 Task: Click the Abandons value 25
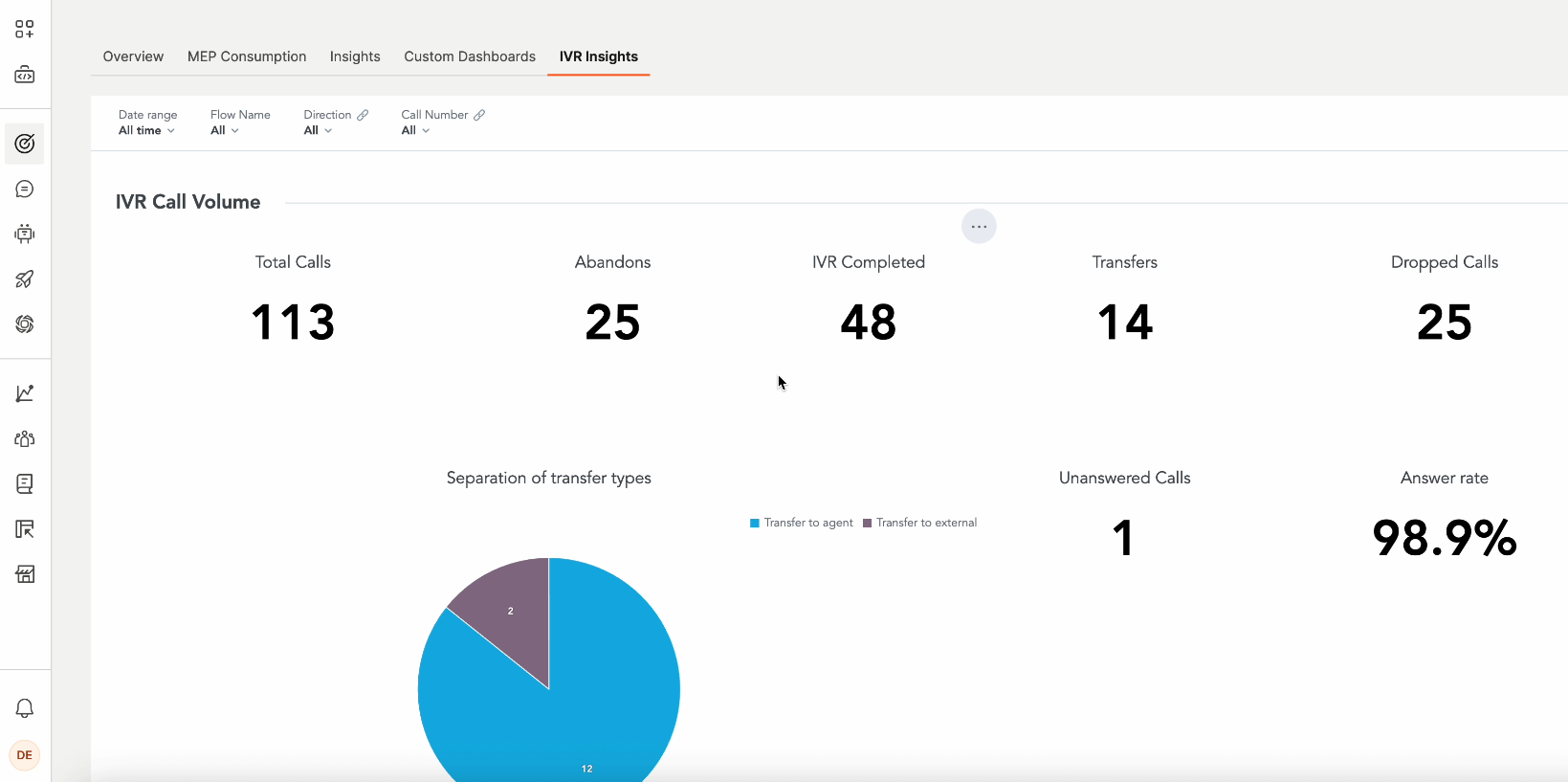tap(612, 322)
